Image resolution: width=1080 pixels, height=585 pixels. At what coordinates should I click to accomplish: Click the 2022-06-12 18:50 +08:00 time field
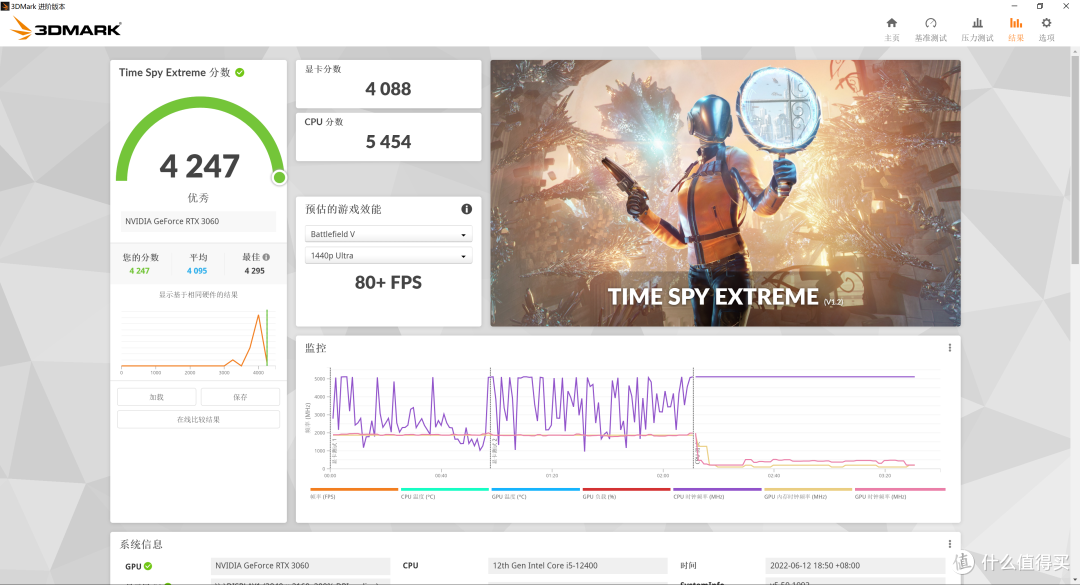[855, 566]
